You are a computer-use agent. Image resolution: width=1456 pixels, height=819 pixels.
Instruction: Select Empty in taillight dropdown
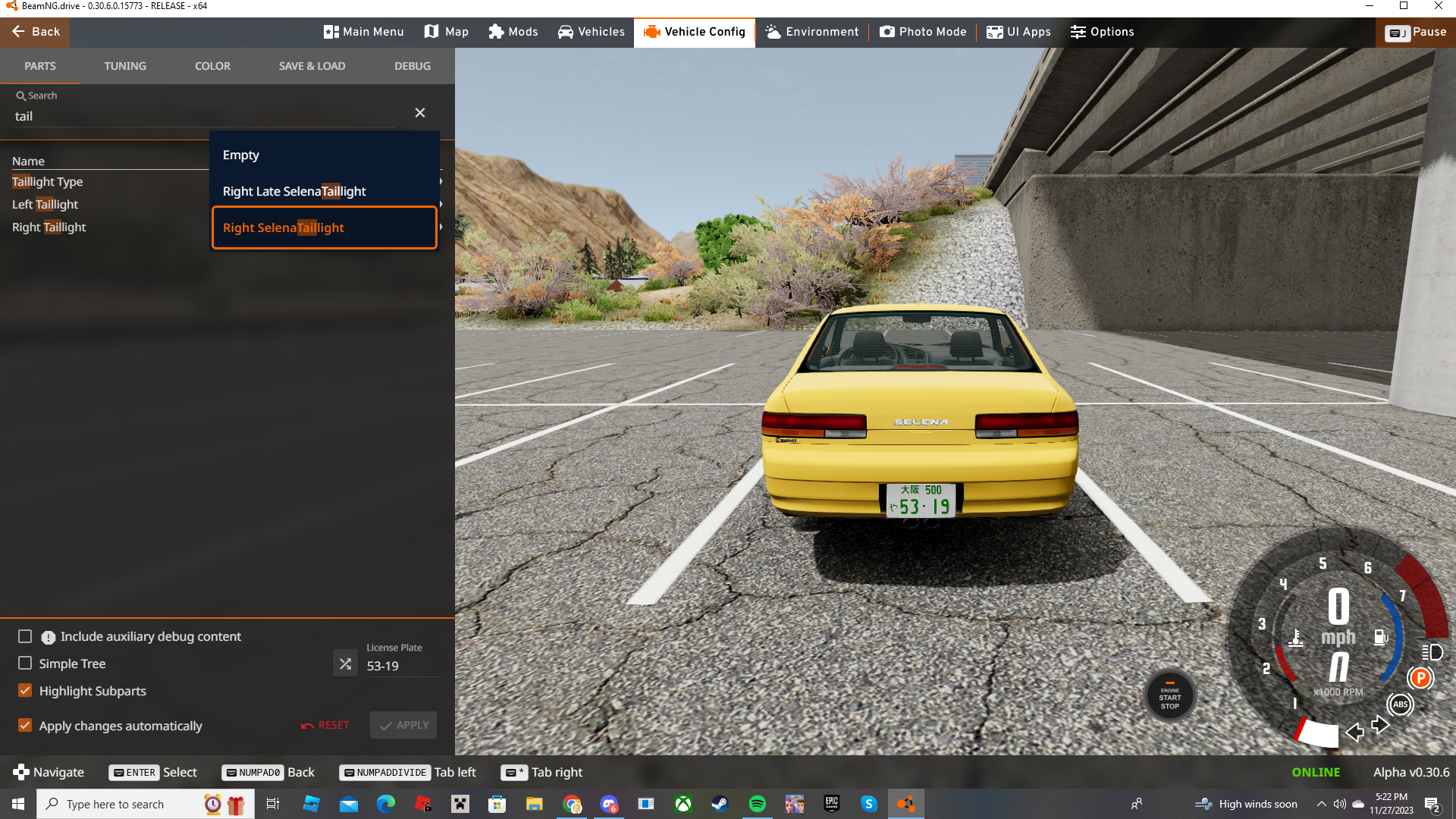pos(325,155)
